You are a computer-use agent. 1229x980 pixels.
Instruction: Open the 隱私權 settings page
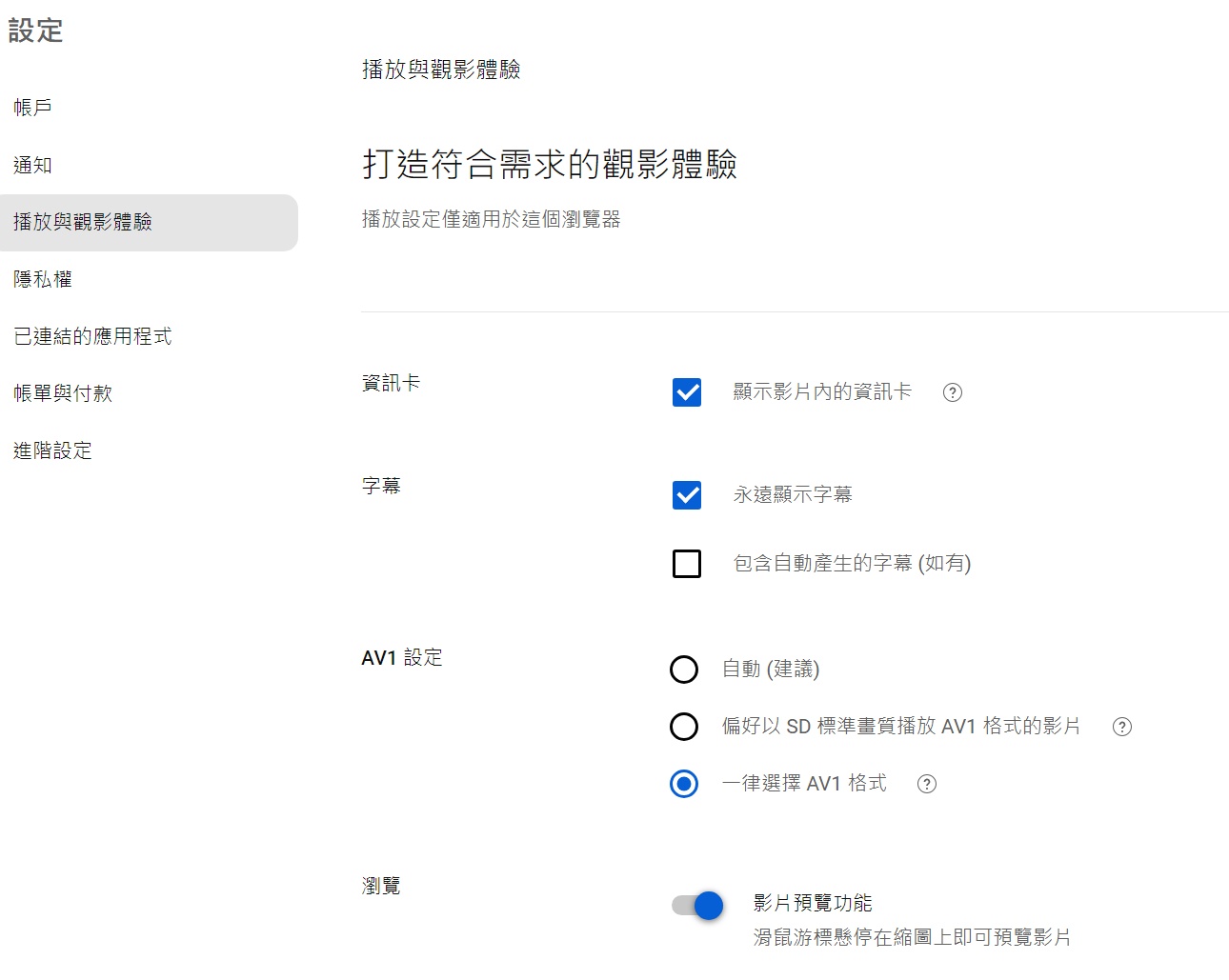click(x=43, y=279)
